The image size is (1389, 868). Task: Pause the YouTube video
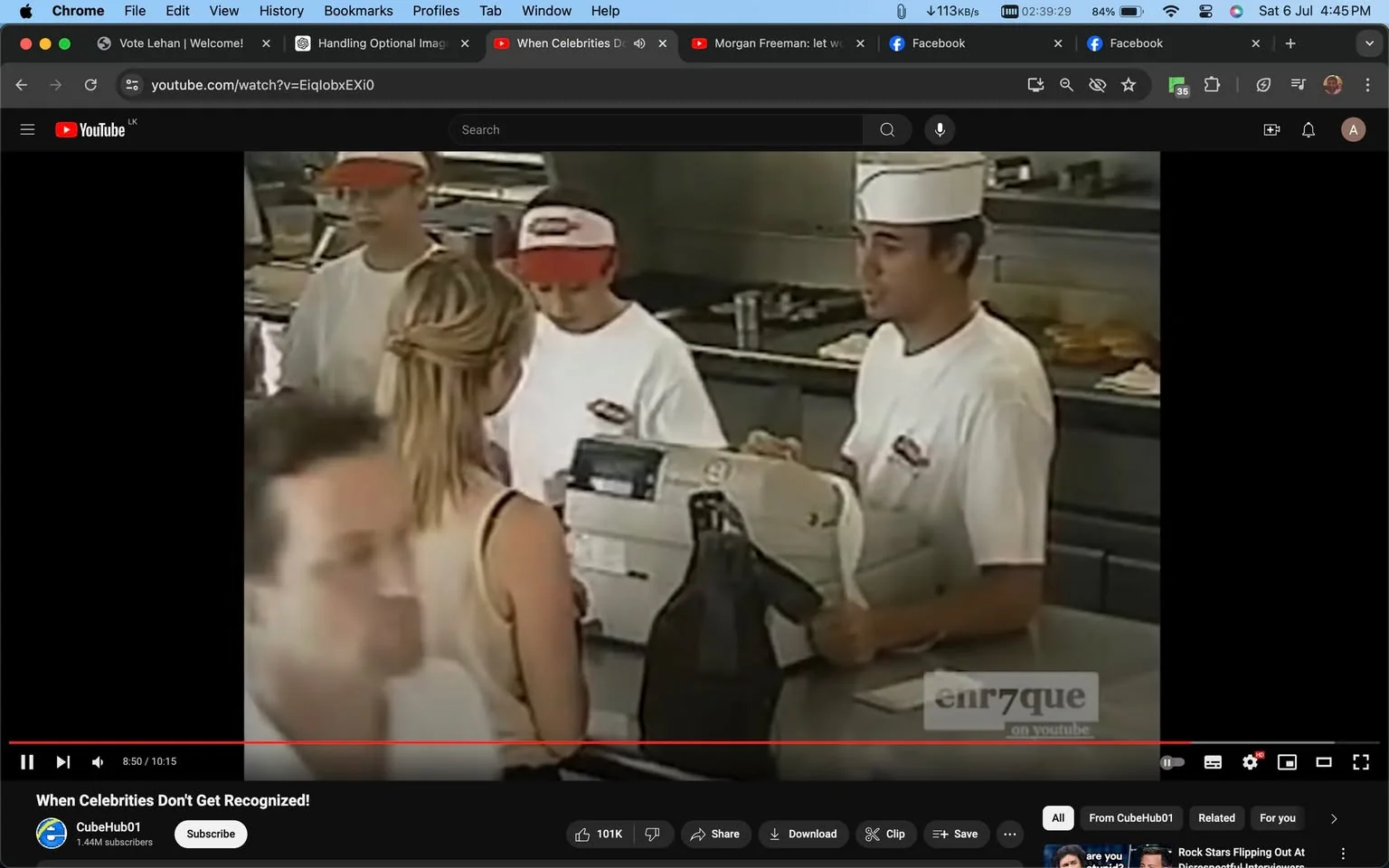coord(27,762)
